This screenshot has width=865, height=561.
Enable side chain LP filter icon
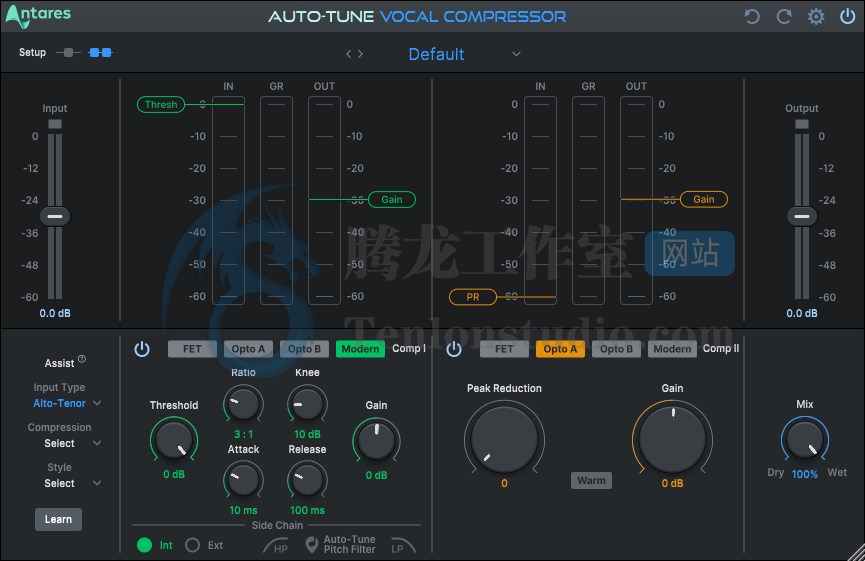[403, 546]
